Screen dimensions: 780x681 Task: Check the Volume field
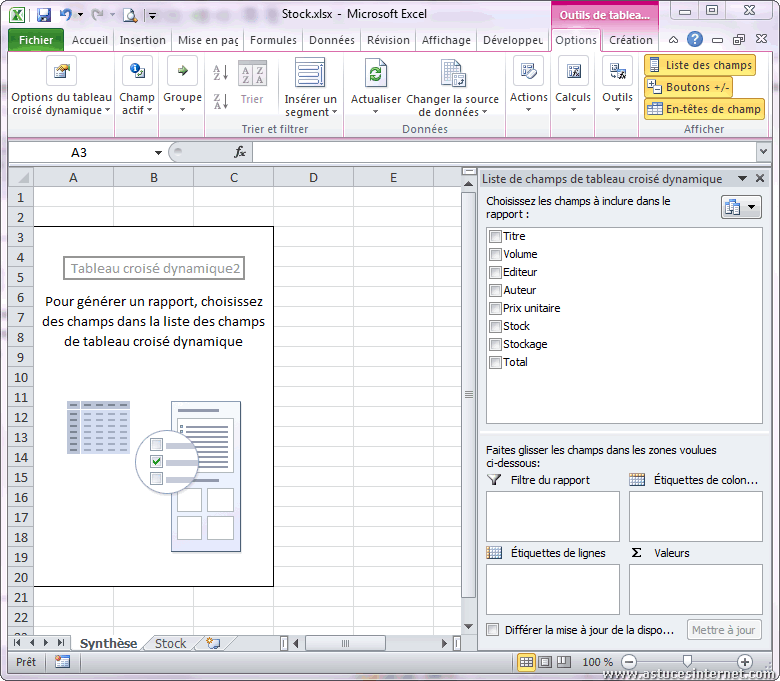495,254
